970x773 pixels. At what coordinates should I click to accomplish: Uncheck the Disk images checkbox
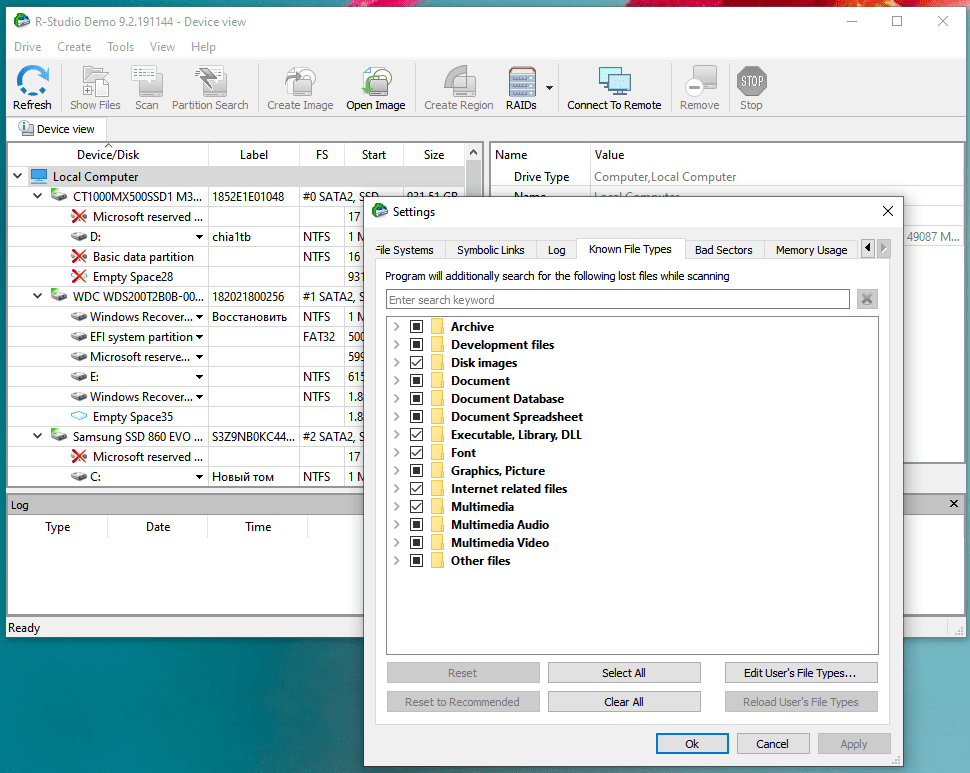coord(416,362)
